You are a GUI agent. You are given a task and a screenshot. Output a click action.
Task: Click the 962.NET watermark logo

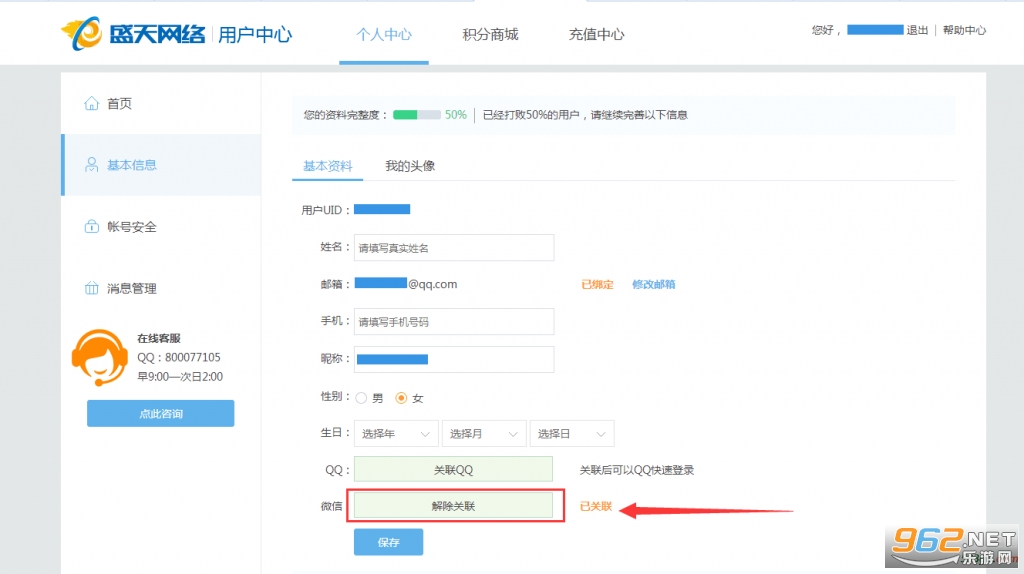[954, 547]
